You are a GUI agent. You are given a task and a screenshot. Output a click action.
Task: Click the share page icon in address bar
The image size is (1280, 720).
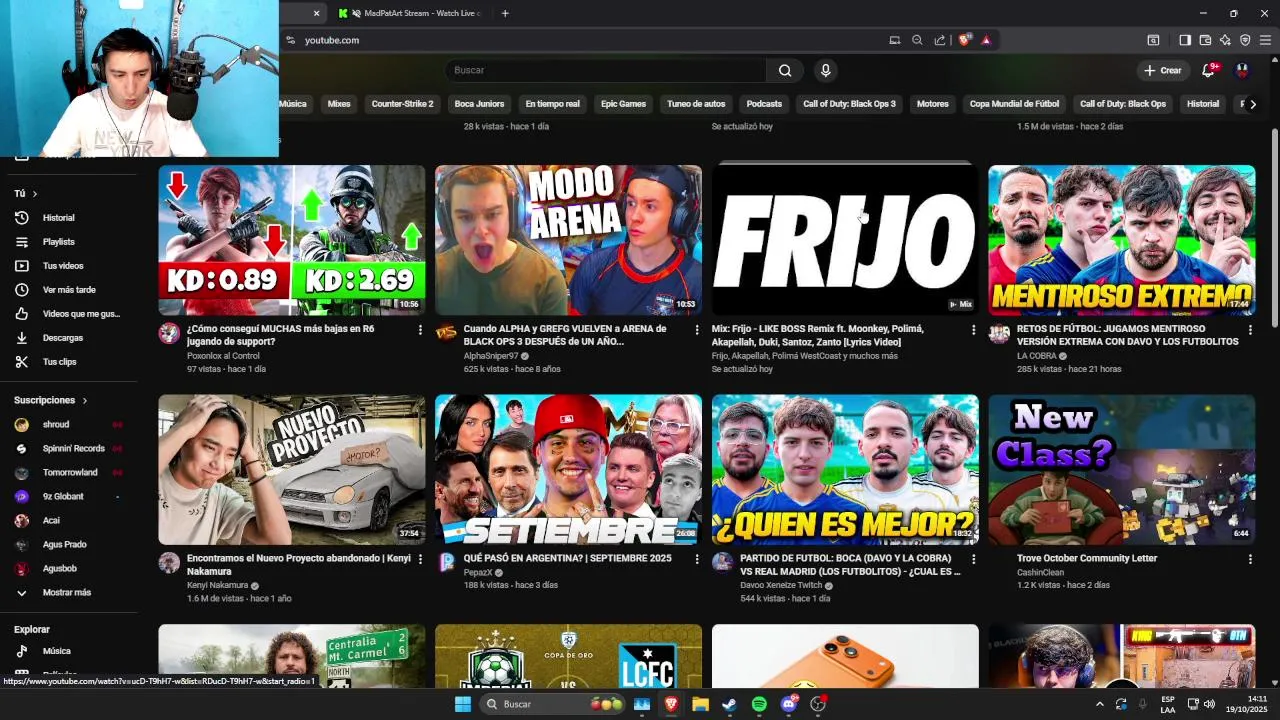pos(940,40)
